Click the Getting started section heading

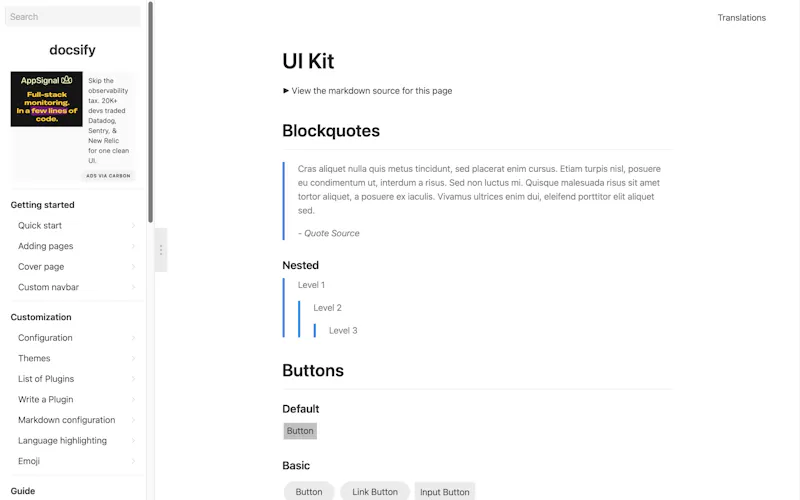click(x=42, y=205)
